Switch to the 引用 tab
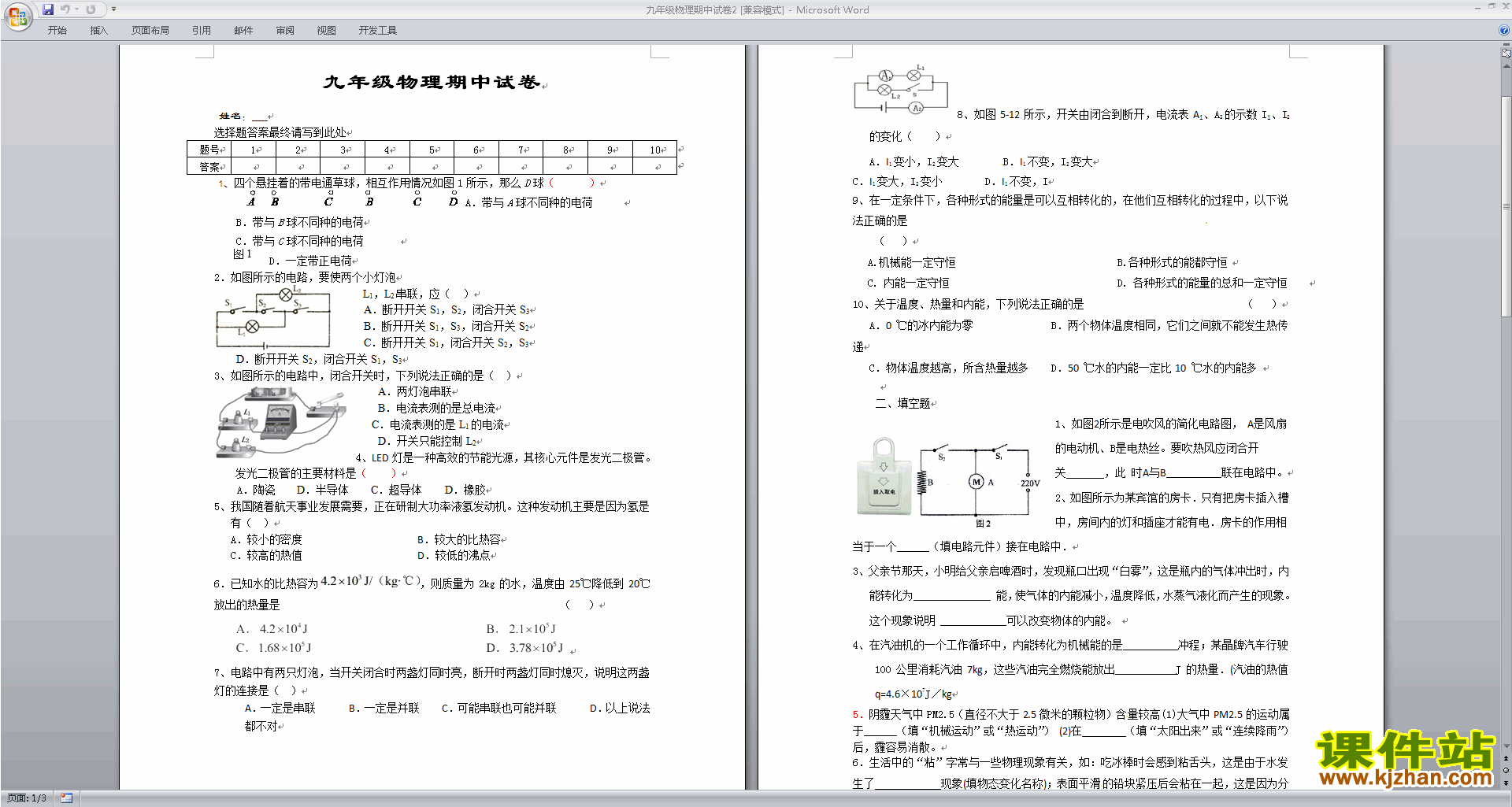Image resolution: width=1512 pixels, height=807 pixels. [x=202, y=31]
